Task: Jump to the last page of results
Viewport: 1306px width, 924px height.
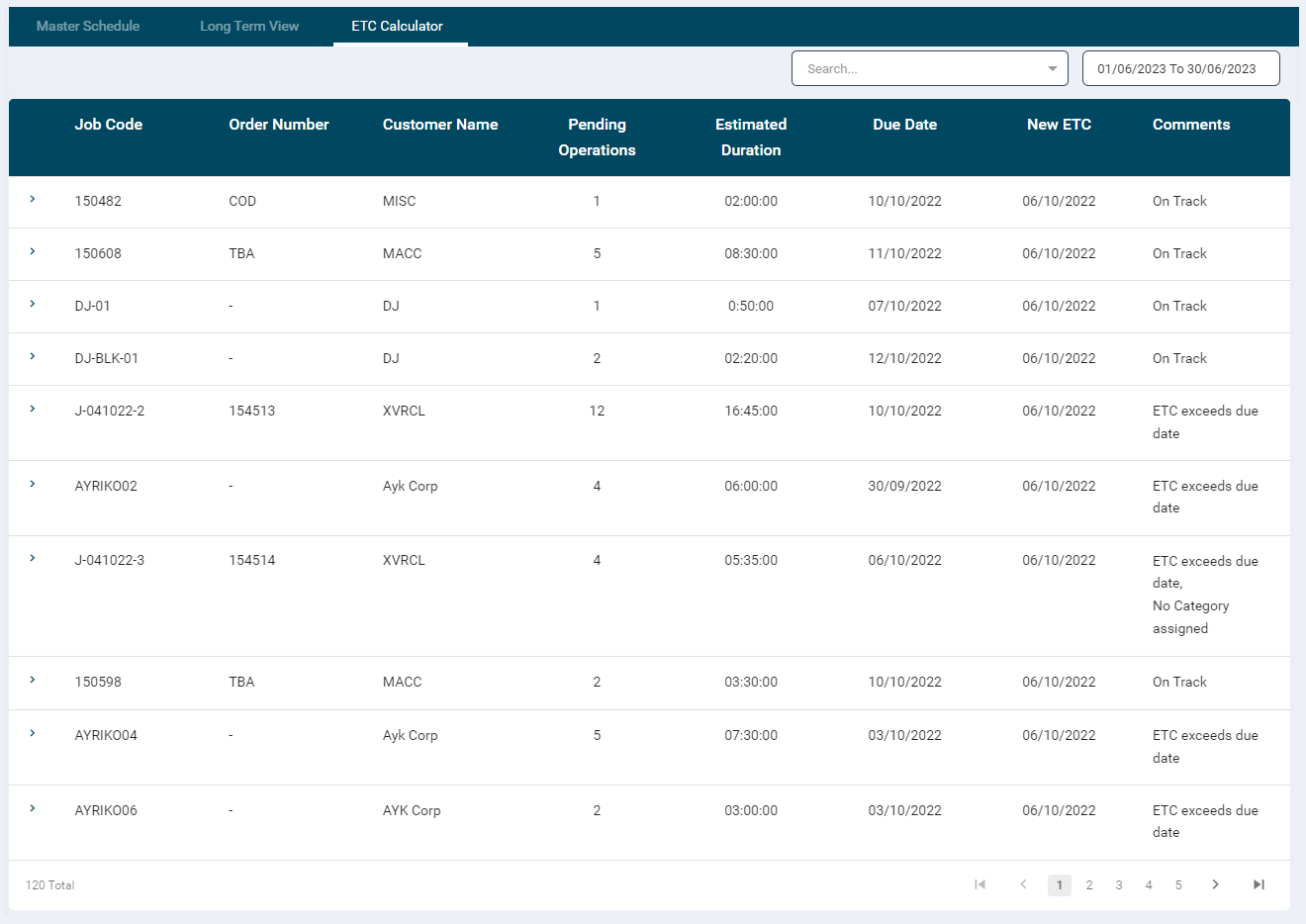Action: 1259,884
